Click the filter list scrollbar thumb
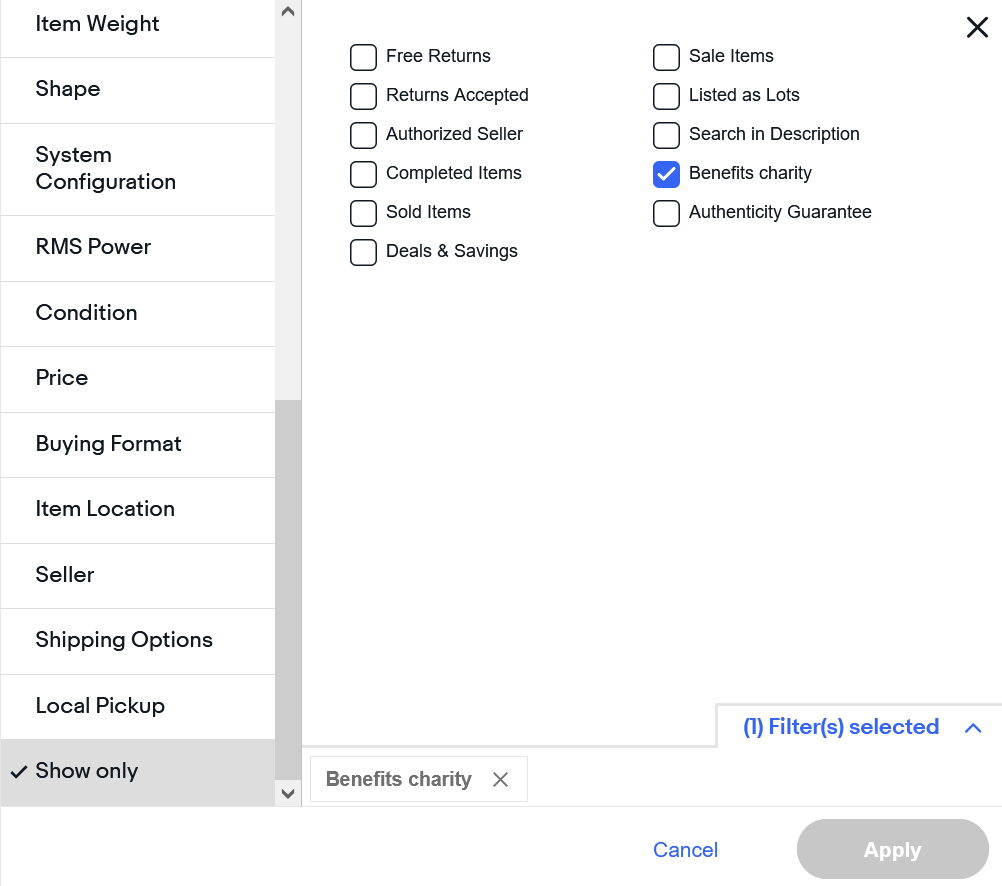1002x886 pixels. coord(288,588)
